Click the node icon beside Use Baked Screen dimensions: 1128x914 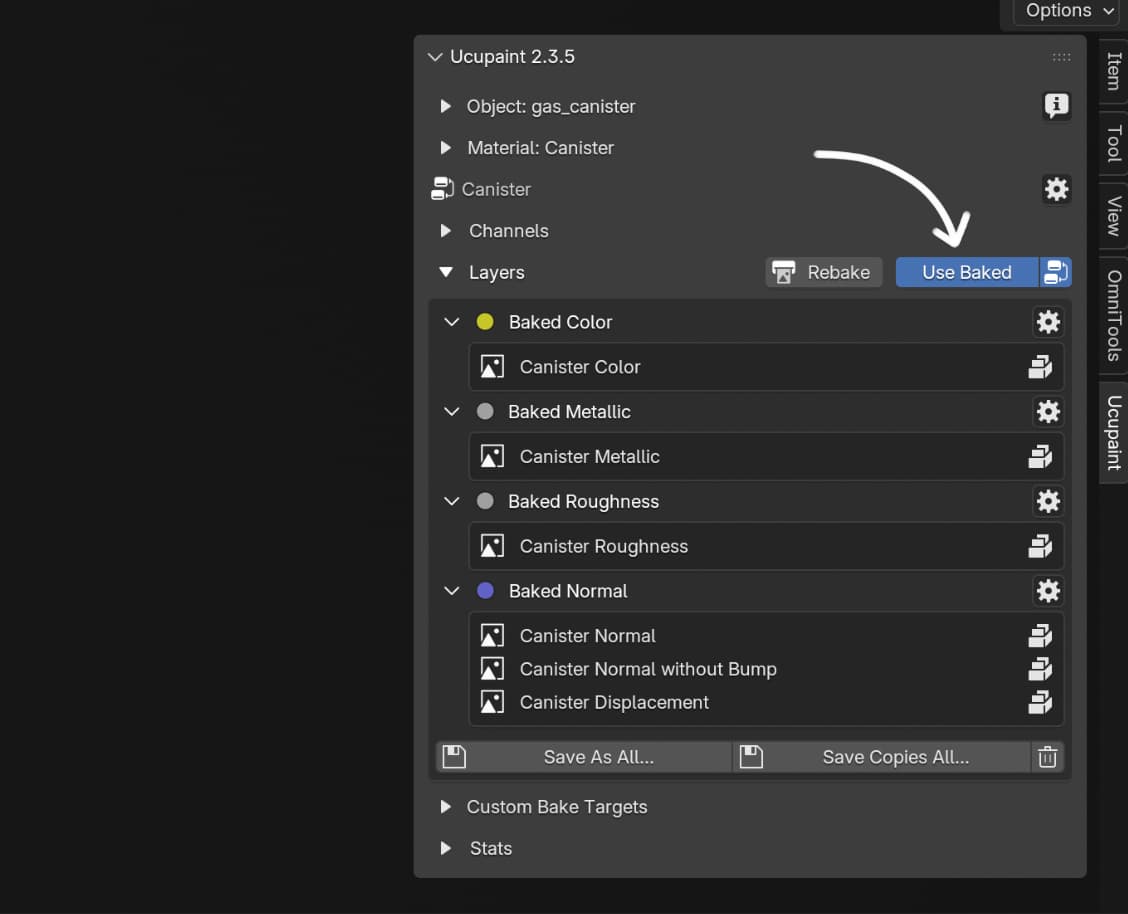coord(1055,273)
